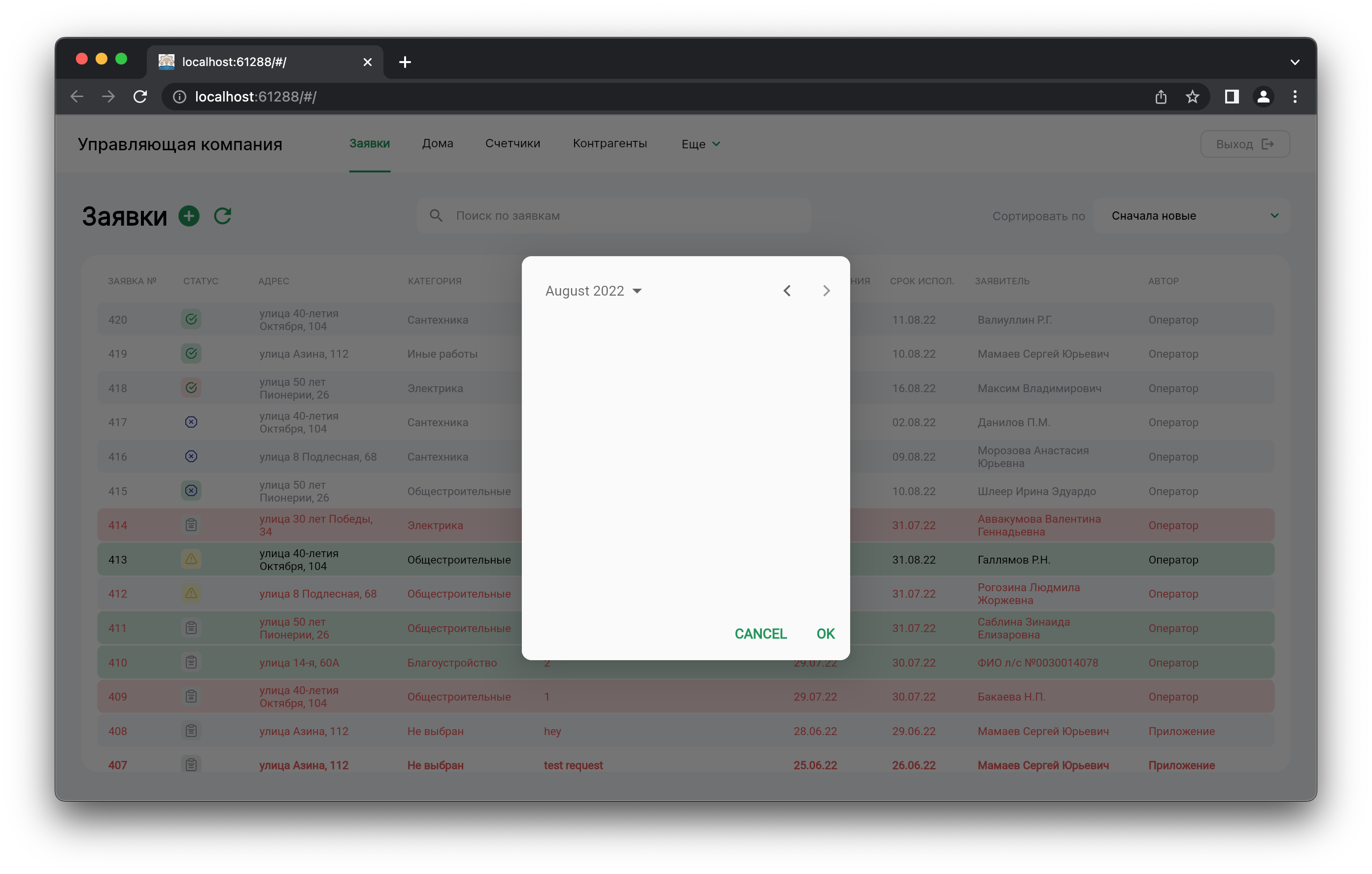Focus the Поиск по заявкам search field

point(613,216)
